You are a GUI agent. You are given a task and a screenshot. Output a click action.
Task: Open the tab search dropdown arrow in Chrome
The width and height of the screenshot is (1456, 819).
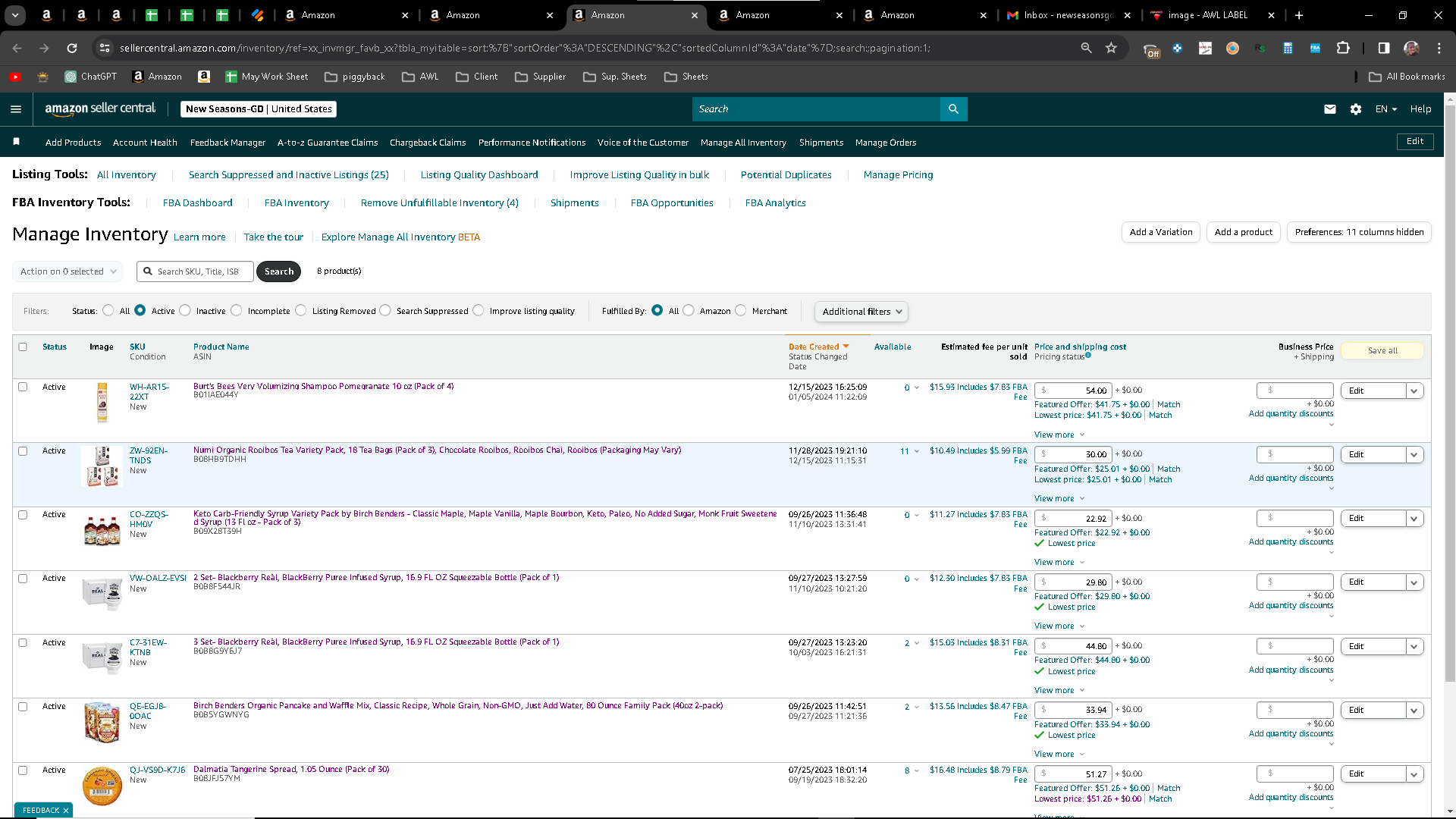pyautogui.click(x=15, y=15)
